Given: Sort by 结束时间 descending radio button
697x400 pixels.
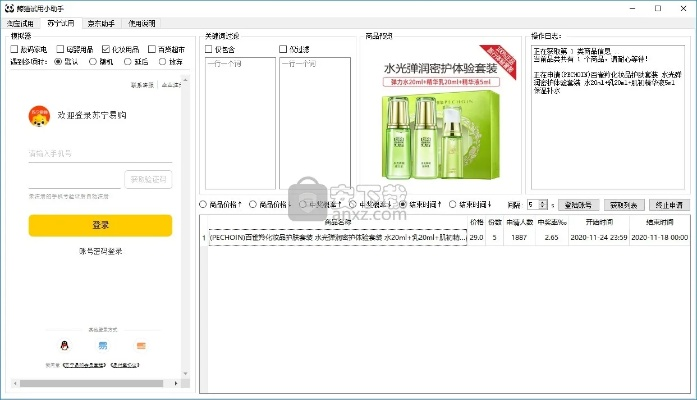Looking at the screenshot, I should (453, 204).
